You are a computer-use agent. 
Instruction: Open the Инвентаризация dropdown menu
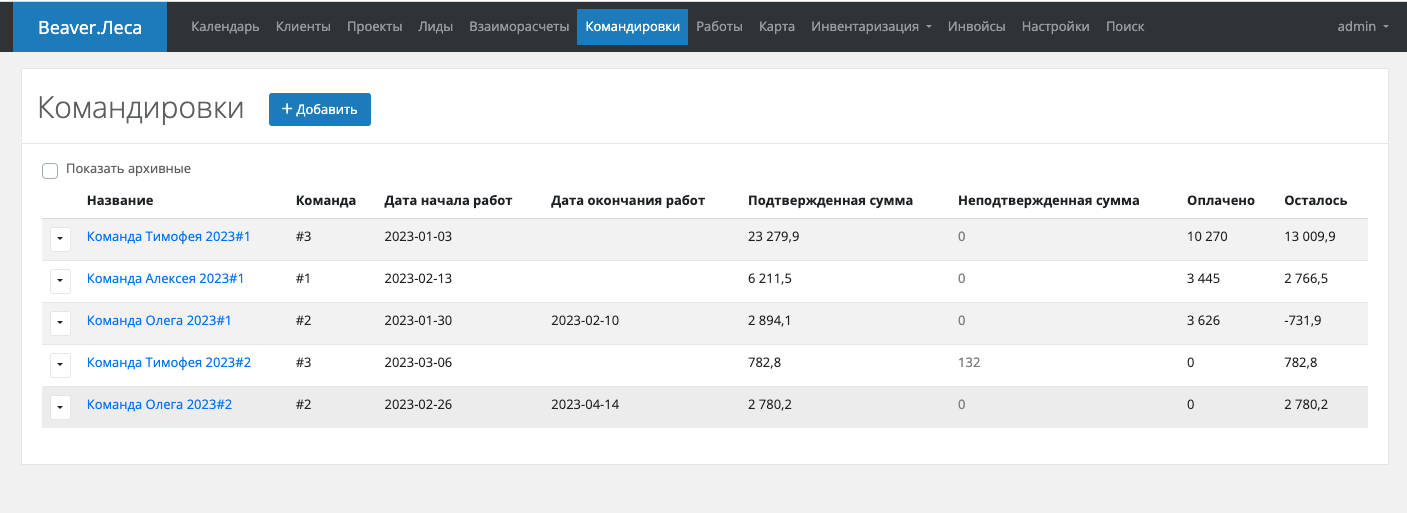coord(871,27)
